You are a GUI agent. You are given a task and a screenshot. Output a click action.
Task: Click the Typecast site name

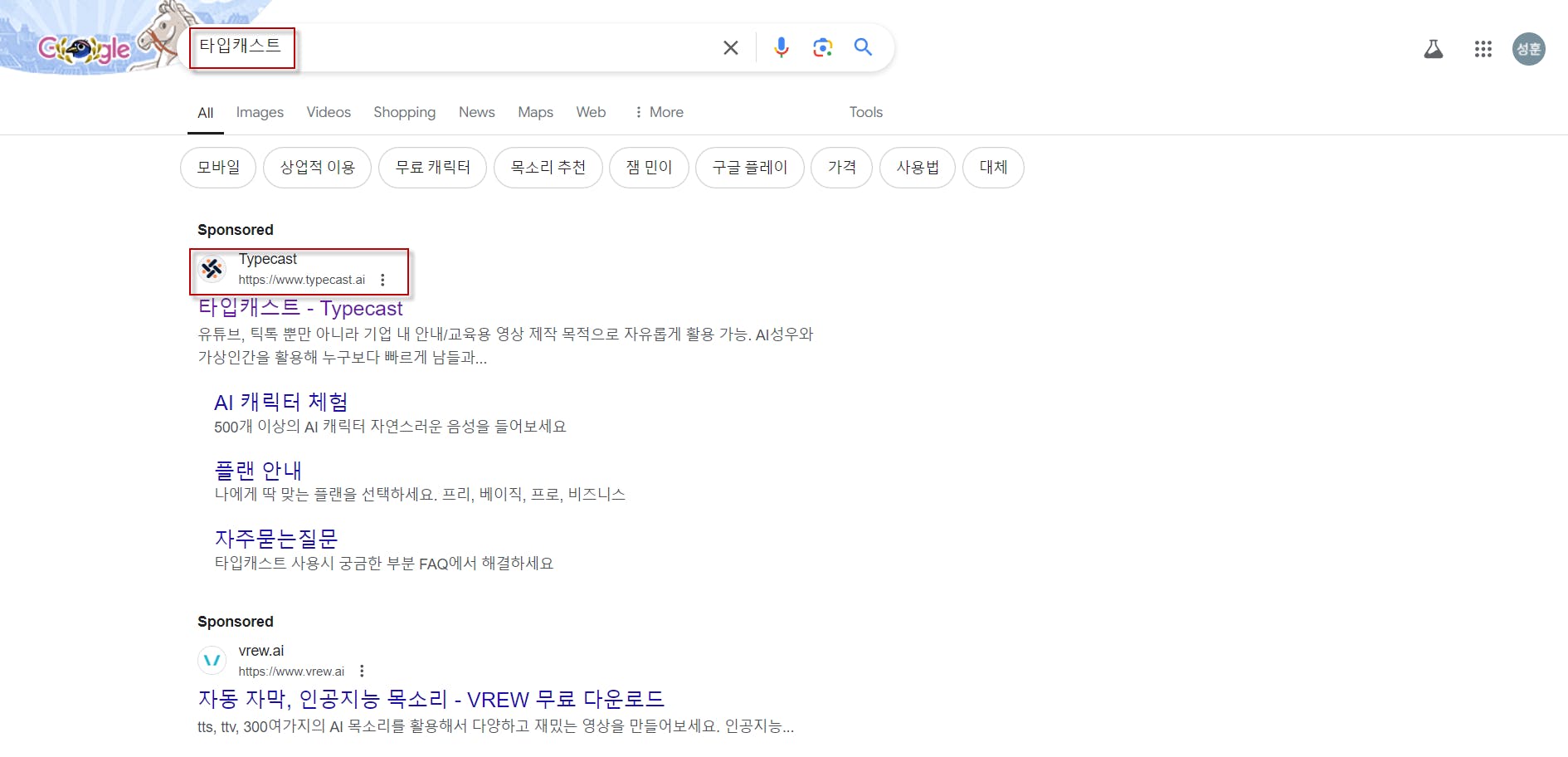267,259
